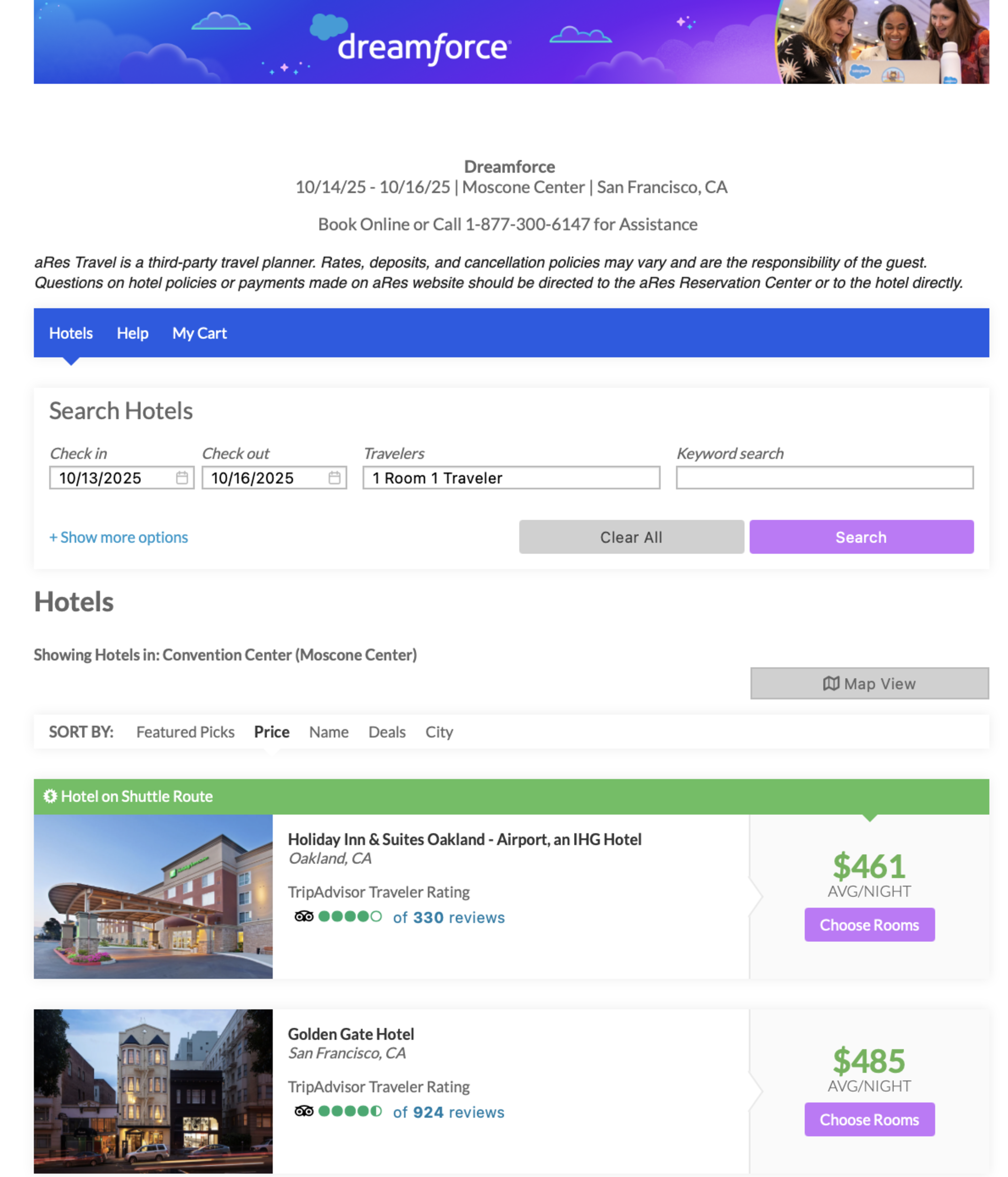
Task: Sort hotels by Deals
Action: tap(387, 732)
